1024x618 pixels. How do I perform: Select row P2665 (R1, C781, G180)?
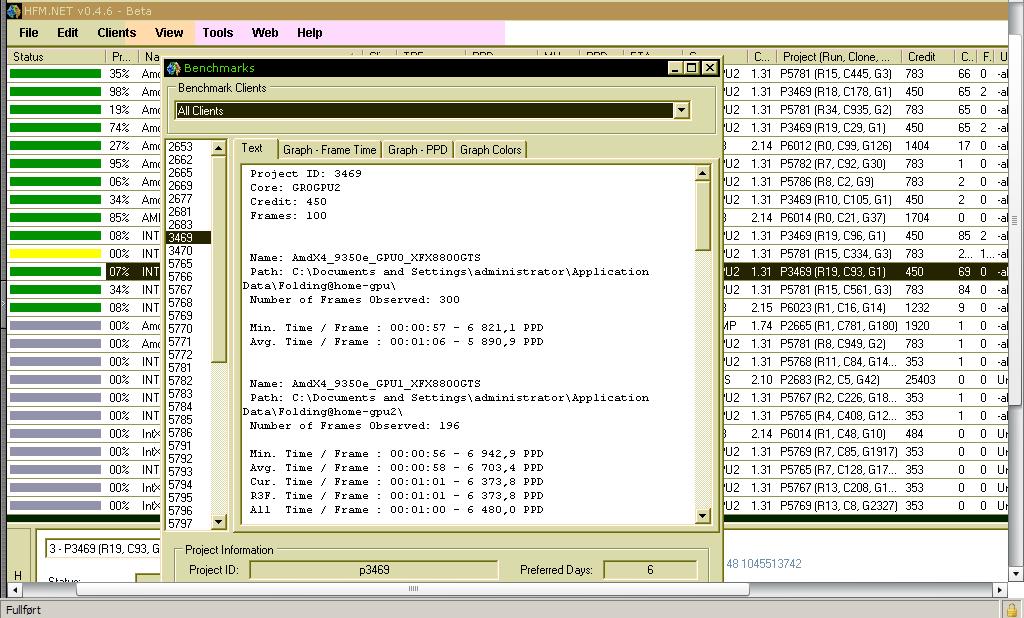839,325
